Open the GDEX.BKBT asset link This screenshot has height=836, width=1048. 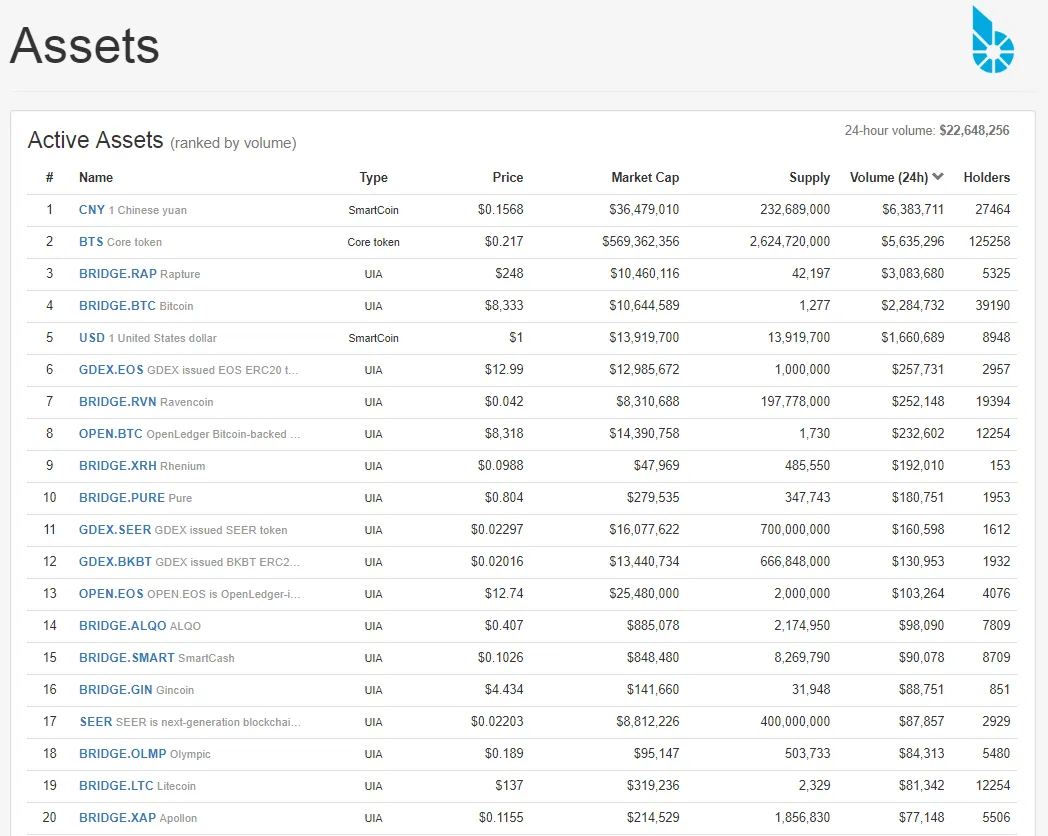click(115, 562)
